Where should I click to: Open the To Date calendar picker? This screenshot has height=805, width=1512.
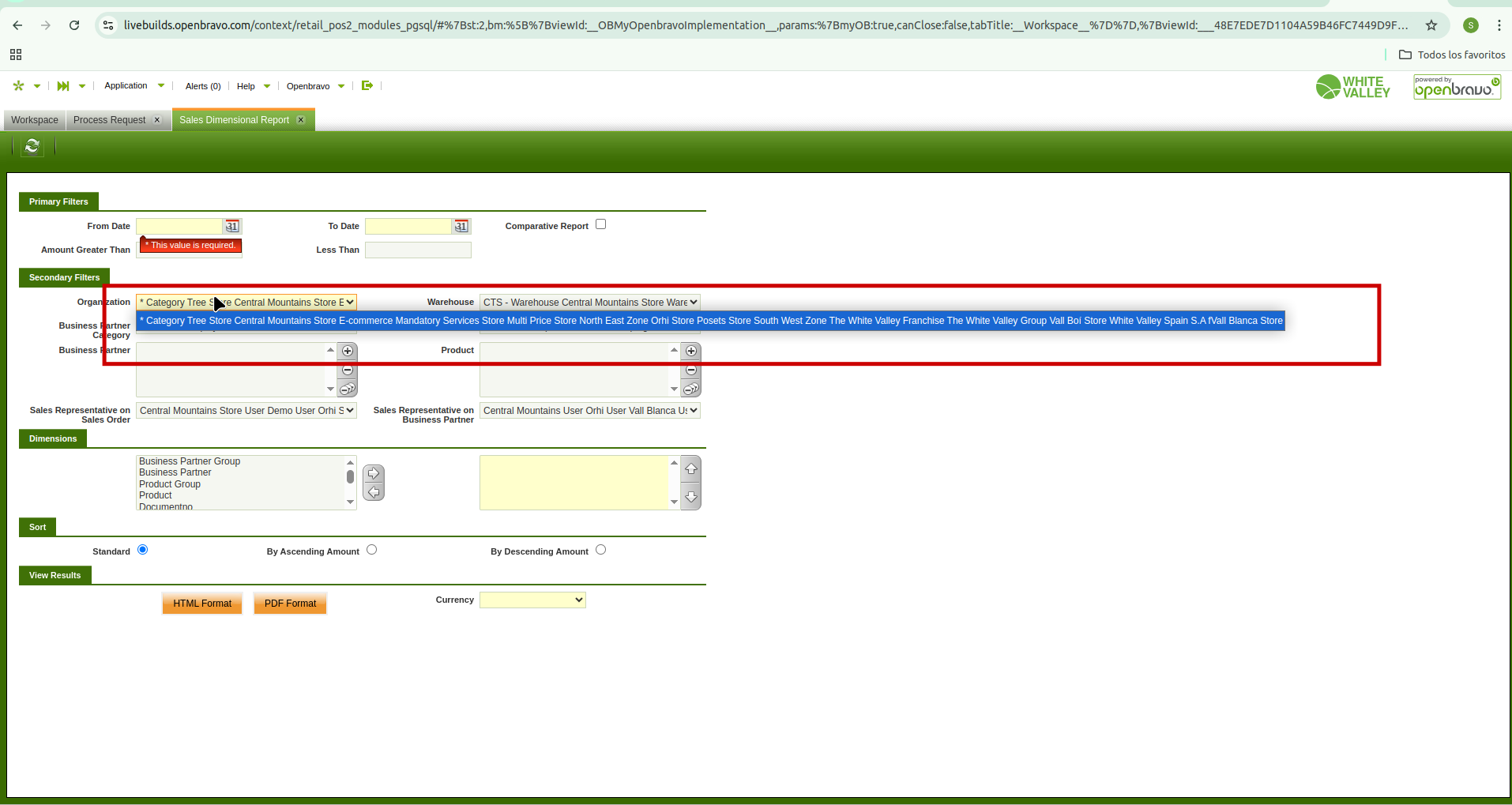(x=461, y=227)
